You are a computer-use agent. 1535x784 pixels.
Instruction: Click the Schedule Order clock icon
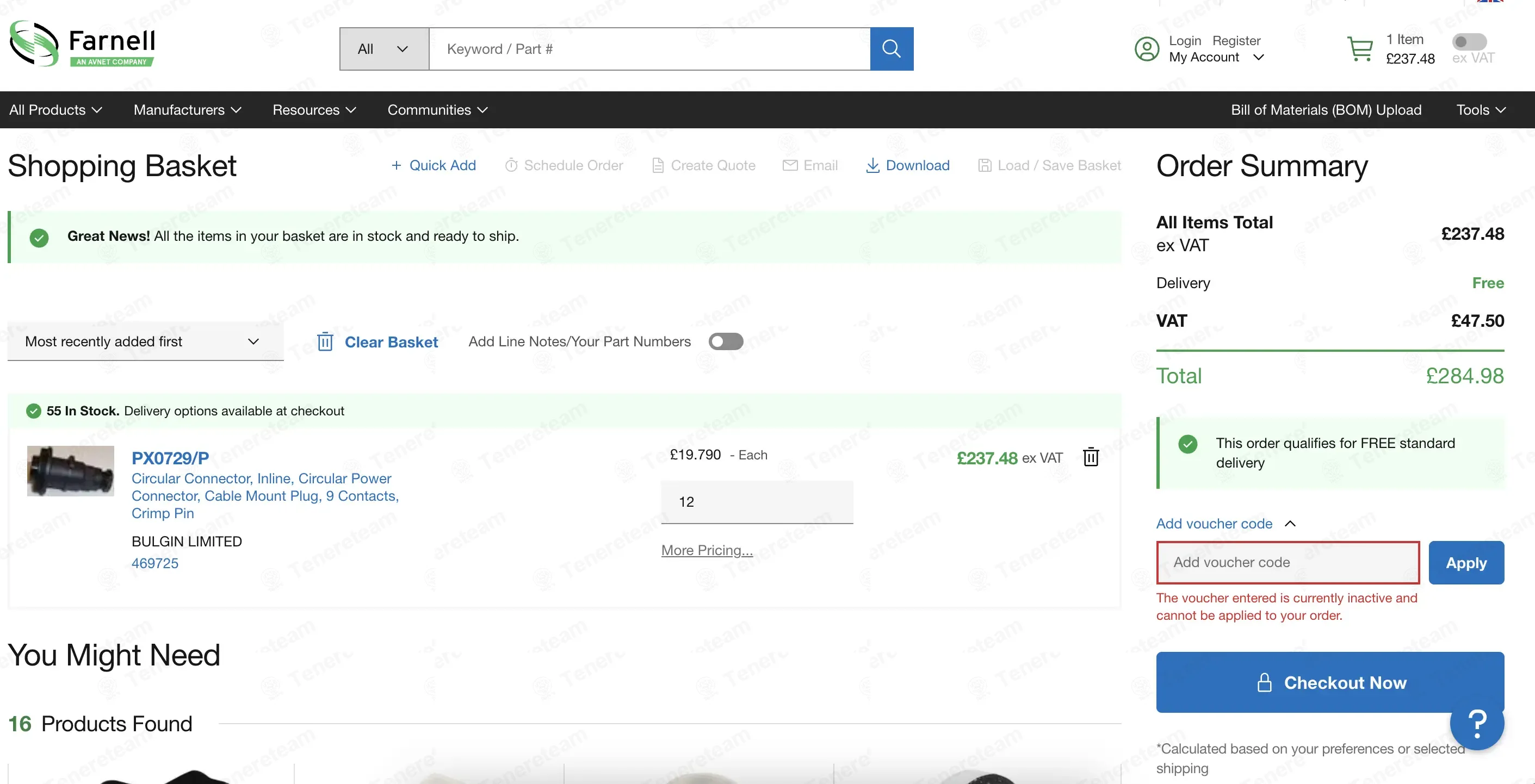511,166
